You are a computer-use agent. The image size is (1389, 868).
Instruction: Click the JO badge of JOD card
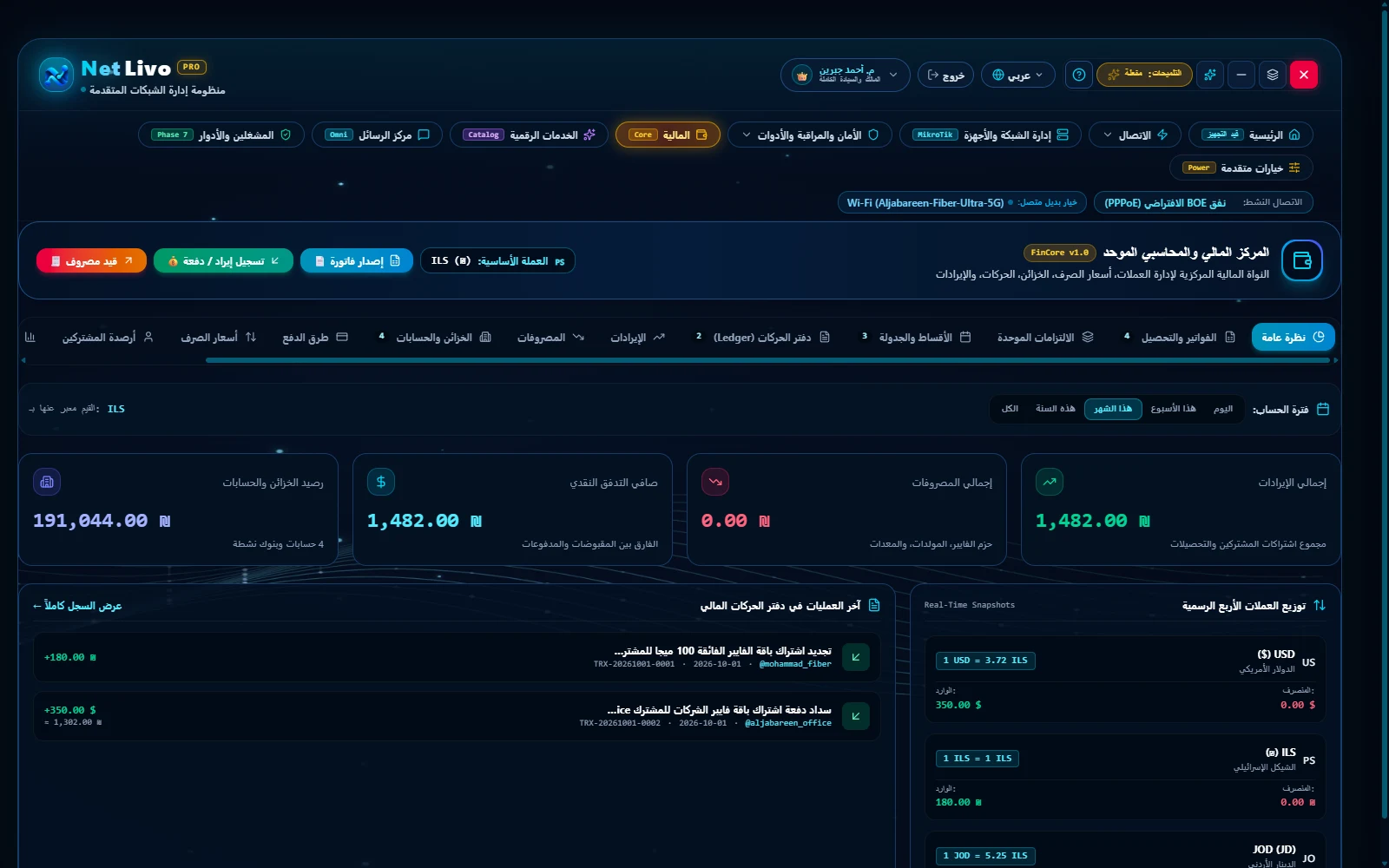click(x=1308, y=858)
